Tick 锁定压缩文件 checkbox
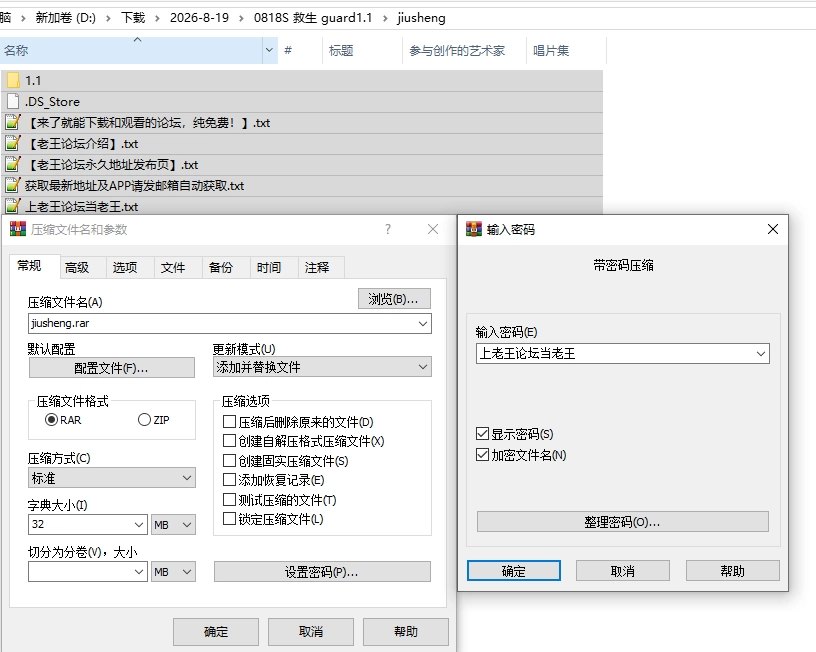This screenshot has width=816, height=652. coord(229,519)
